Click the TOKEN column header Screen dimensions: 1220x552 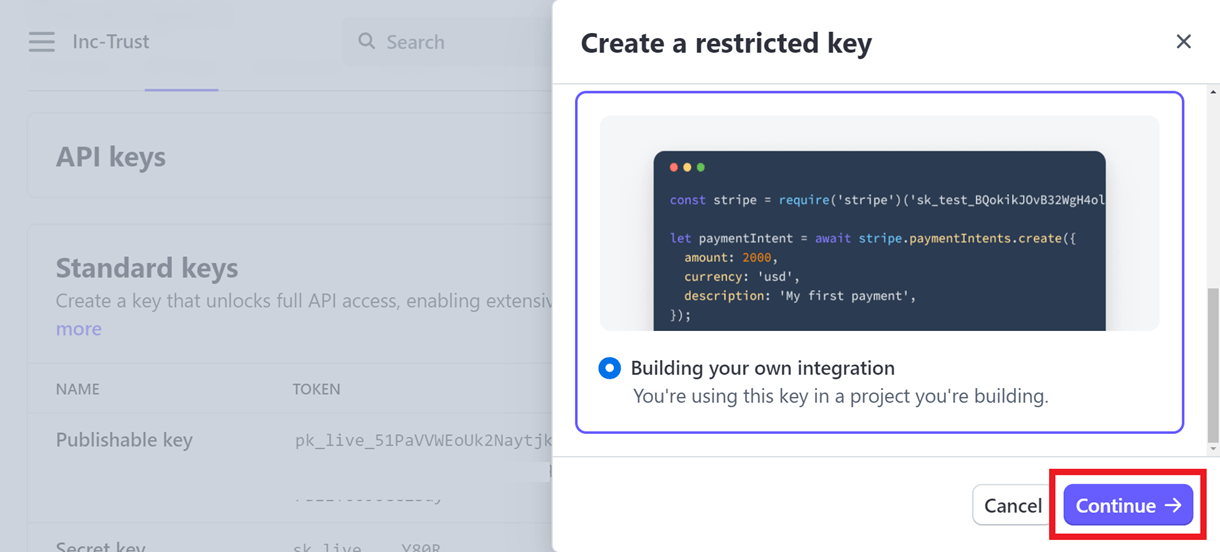coord(316,389)
